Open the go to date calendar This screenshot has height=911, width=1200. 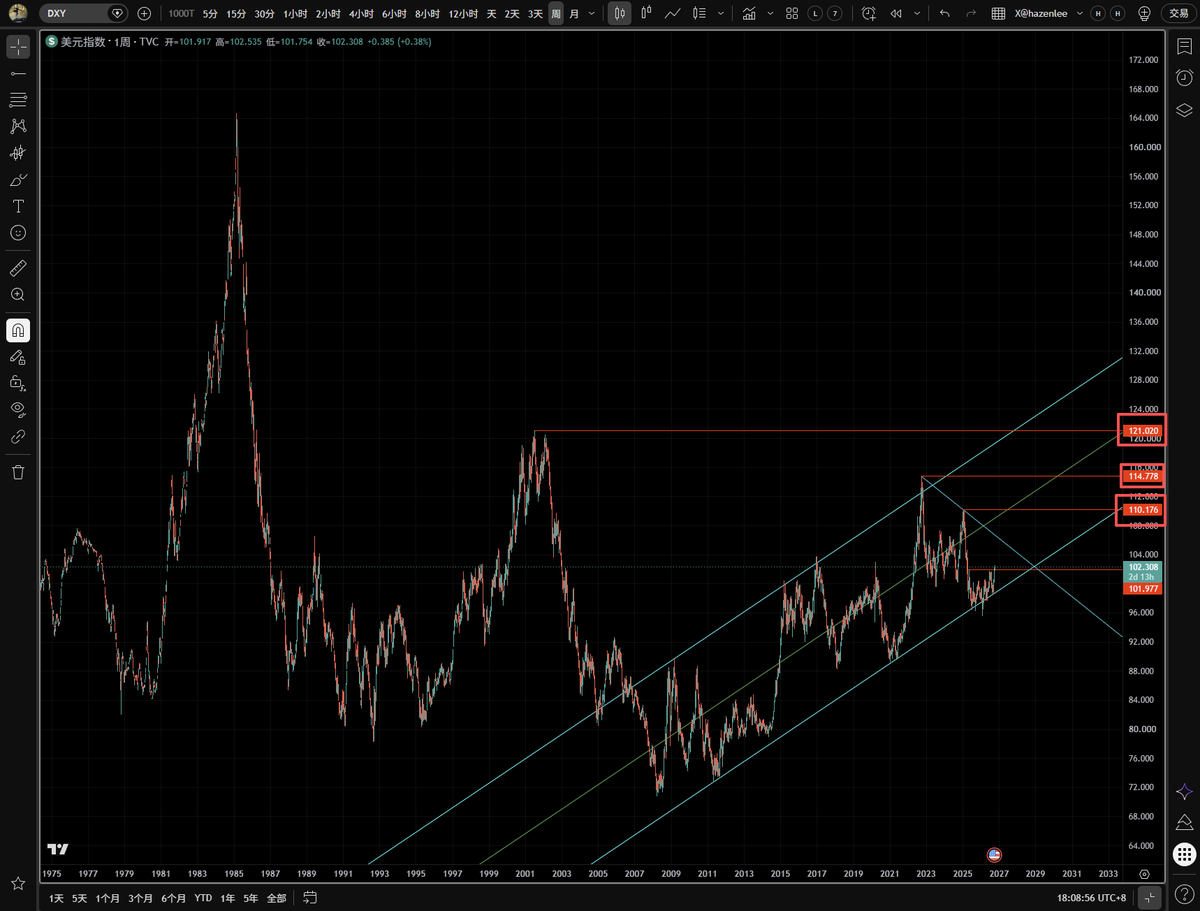pos(310,897)
